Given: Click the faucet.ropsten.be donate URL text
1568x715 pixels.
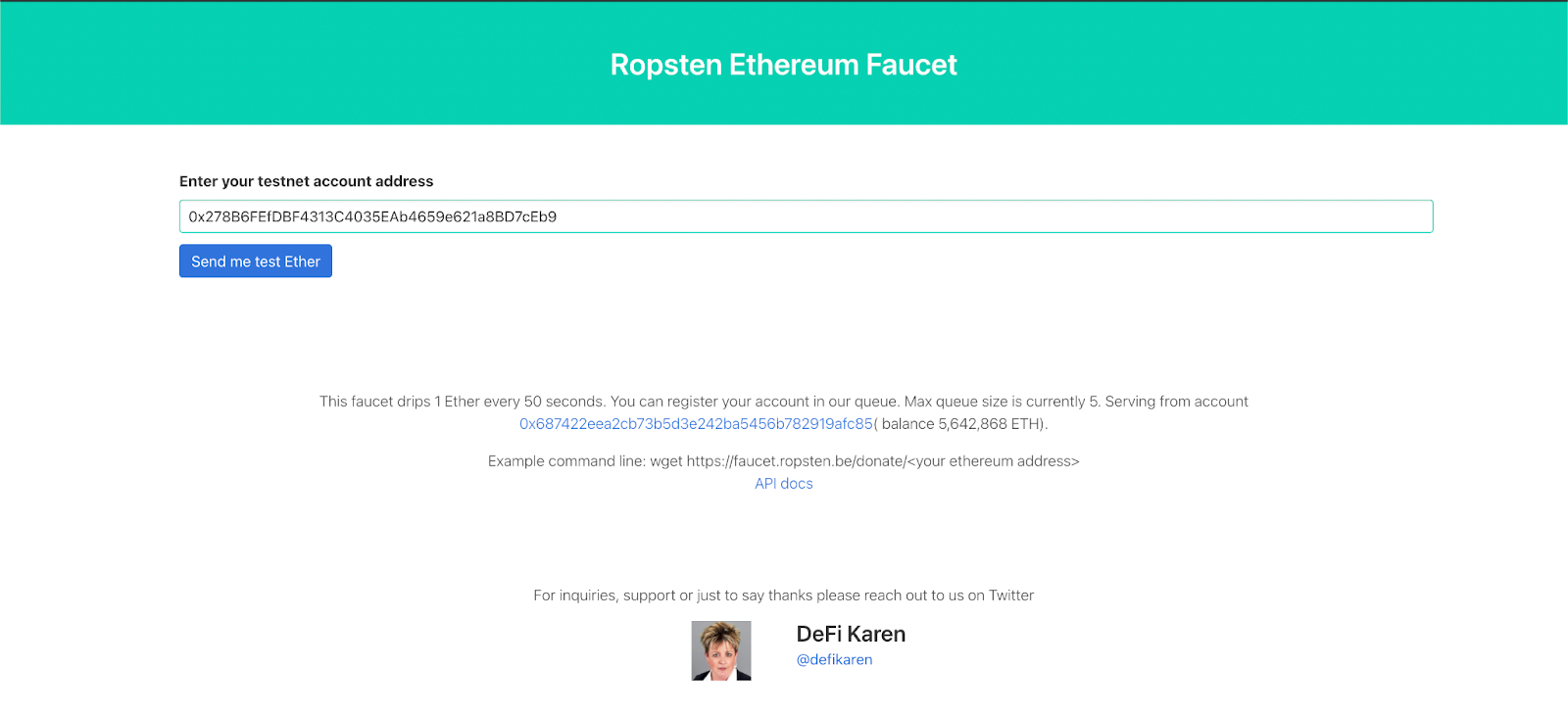Looking at the screenshot, I should pos(796,461).
